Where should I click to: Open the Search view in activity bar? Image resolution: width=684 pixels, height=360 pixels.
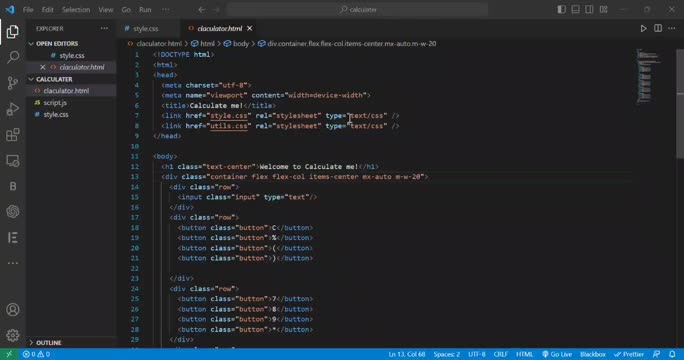tap(13, 57)
